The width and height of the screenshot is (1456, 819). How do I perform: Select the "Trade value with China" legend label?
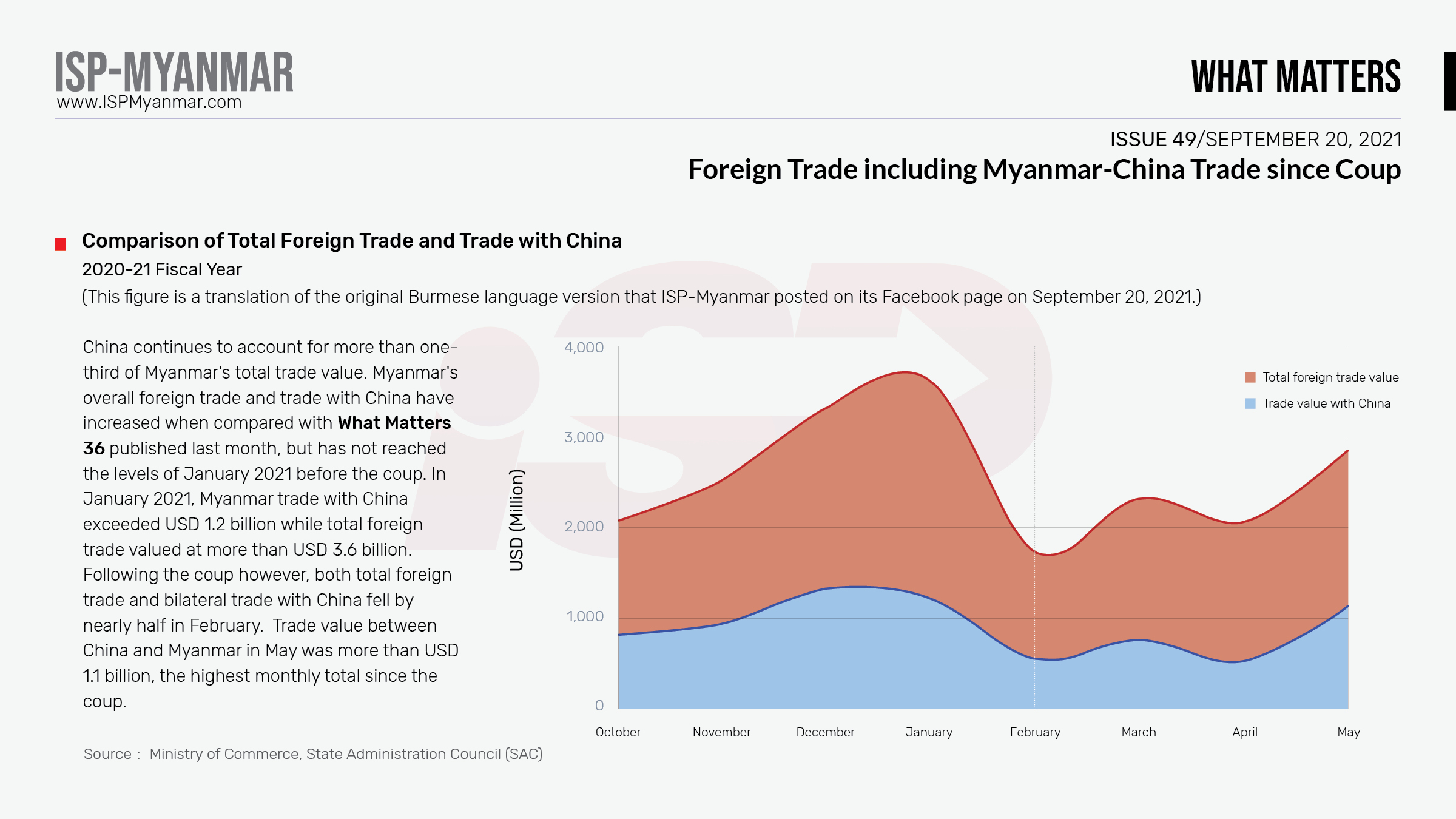pos(1326,403)
